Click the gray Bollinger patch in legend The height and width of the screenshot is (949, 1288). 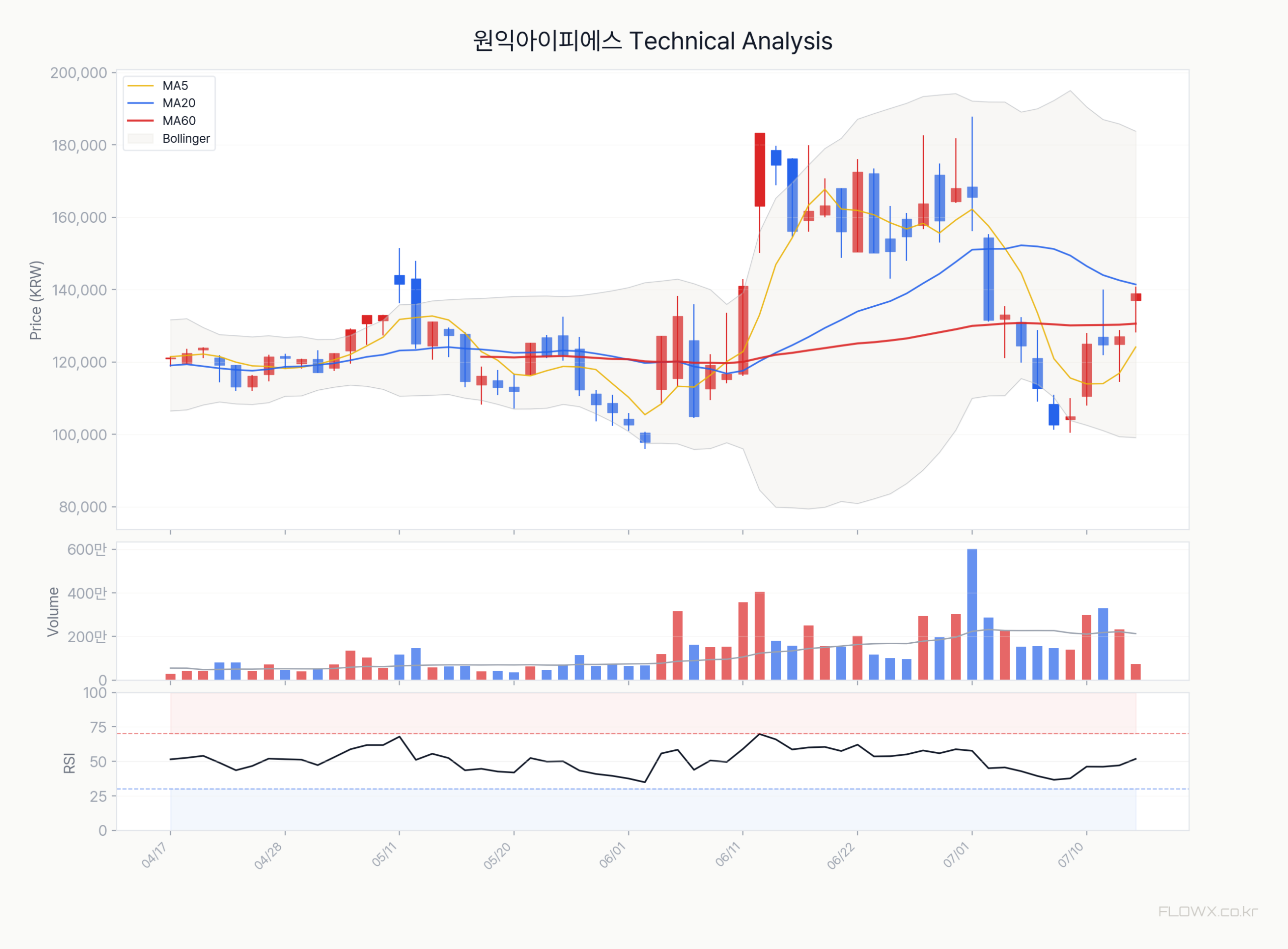pos(141,138)
